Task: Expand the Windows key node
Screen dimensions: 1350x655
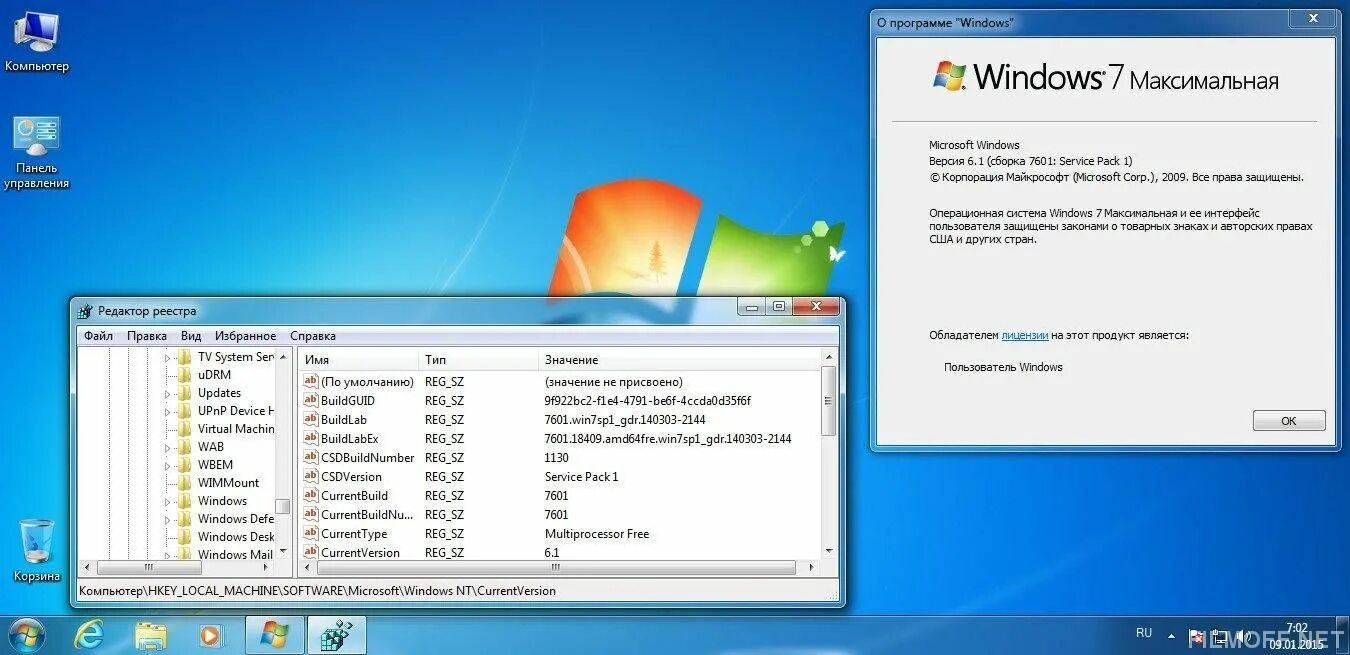Action: pos(168,501)
